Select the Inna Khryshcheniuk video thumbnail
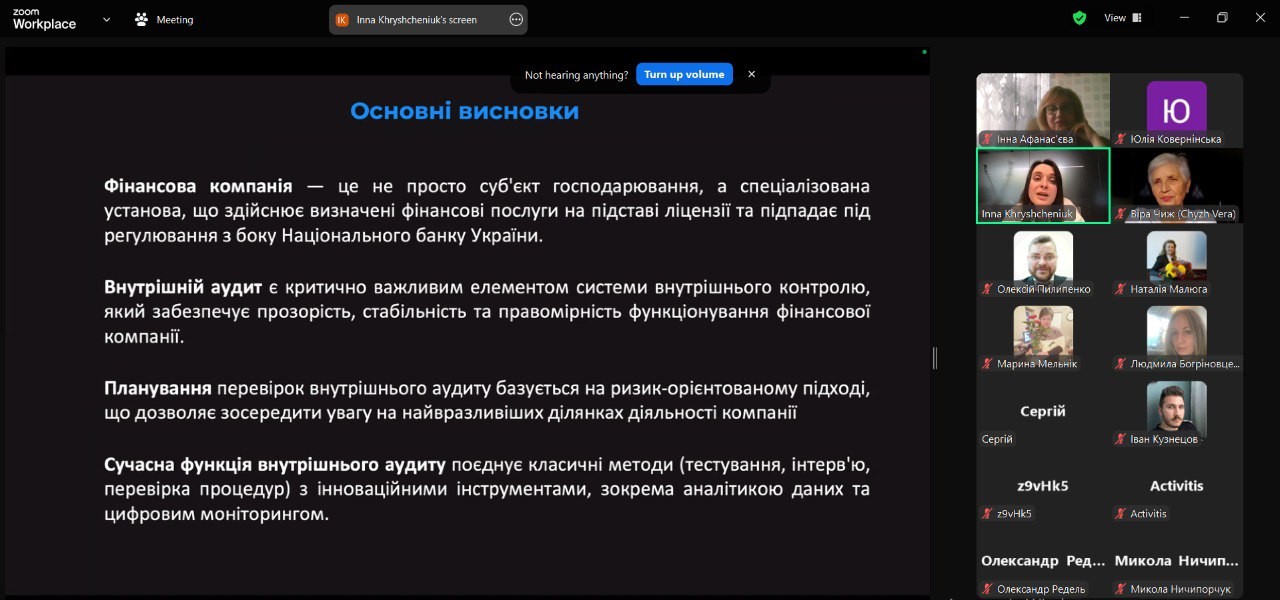 [1043, 185]
